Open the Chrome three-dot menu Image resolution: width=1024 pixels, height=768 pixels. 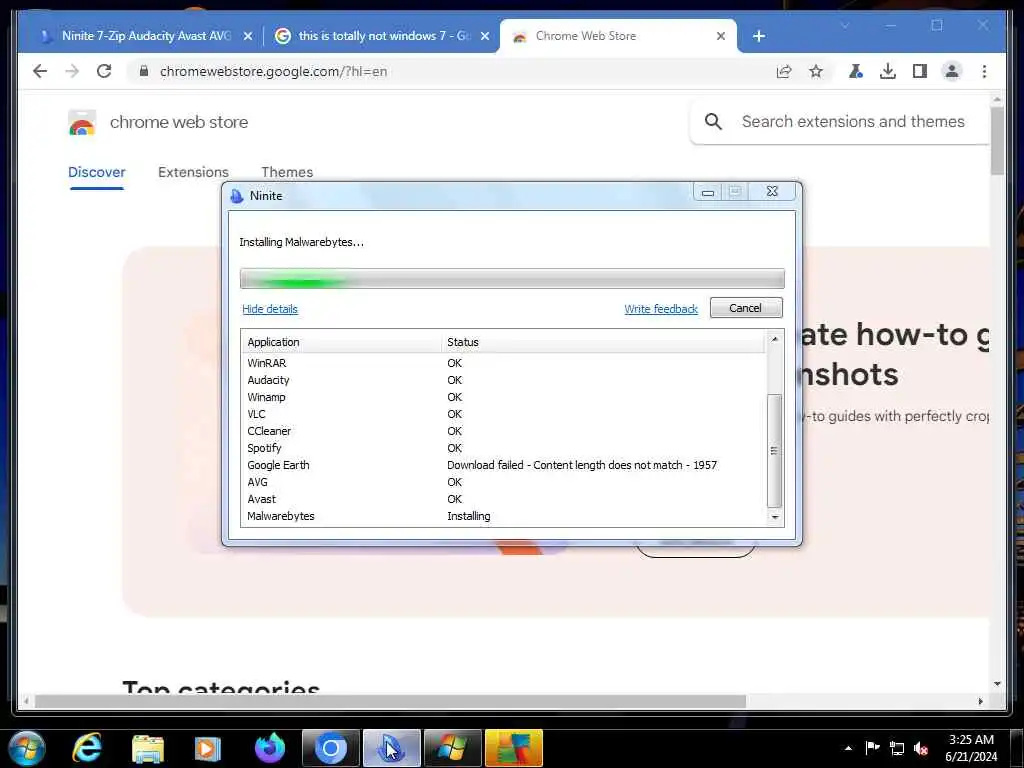984,71
